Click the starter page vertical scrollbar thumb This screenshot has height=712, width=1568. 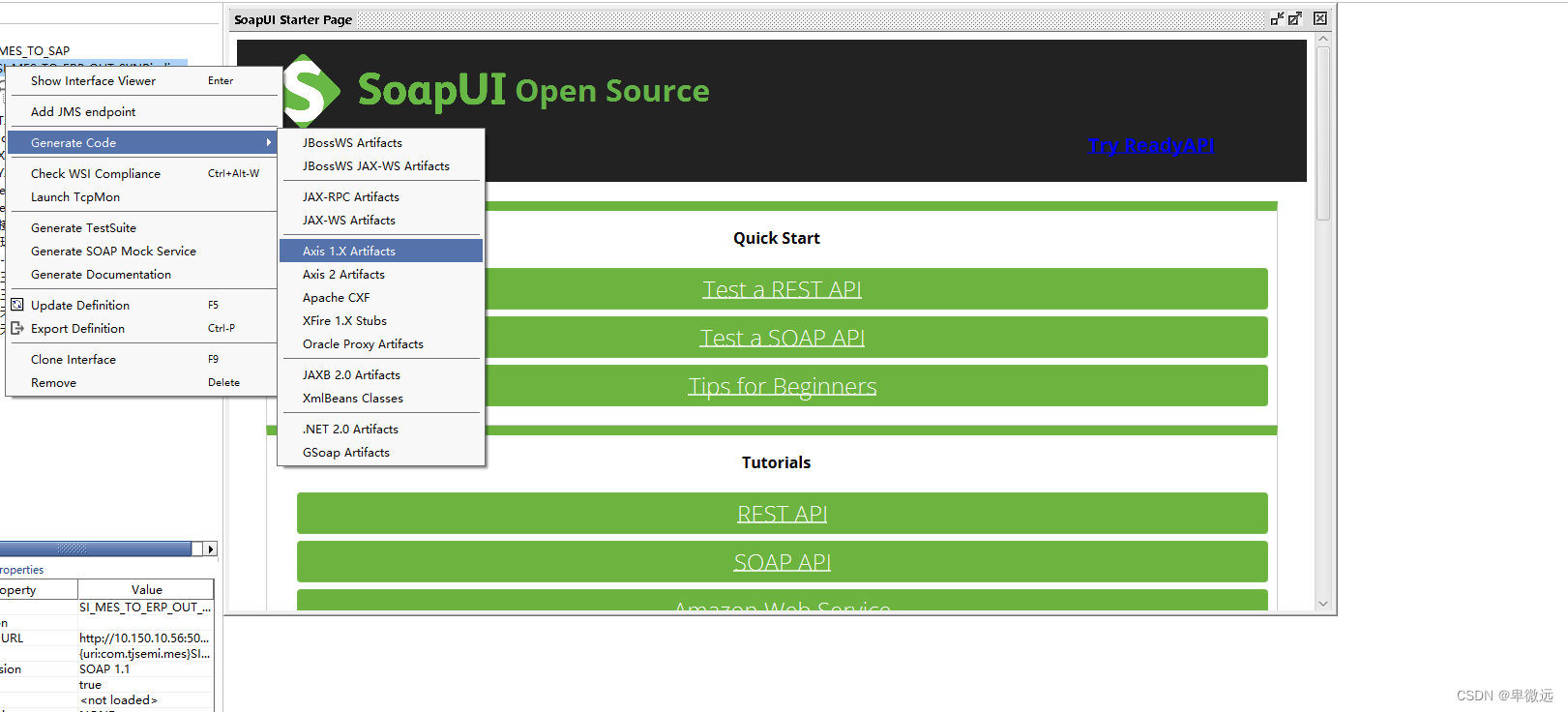click(1323, 133)
